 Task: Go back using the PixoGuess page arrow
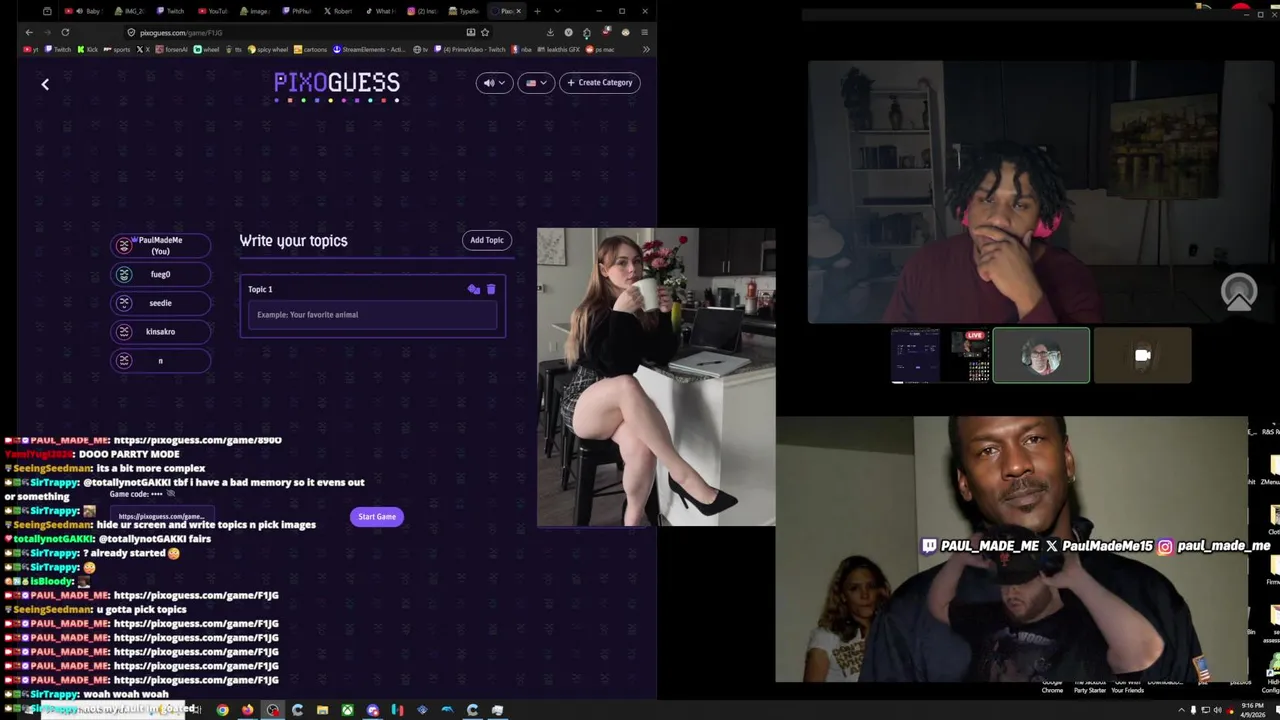click(x=45, y=84)
